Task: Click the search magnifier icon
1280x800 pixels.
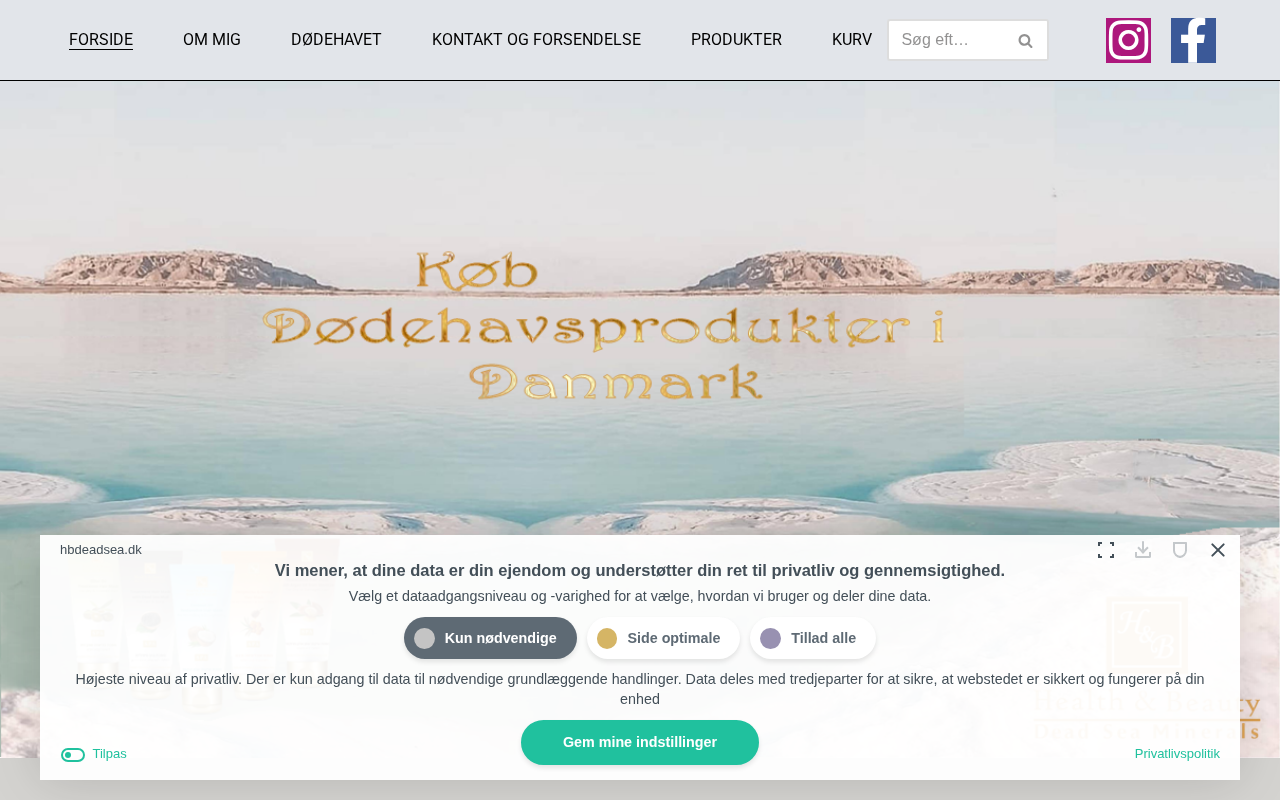Action: (1025, 41)
